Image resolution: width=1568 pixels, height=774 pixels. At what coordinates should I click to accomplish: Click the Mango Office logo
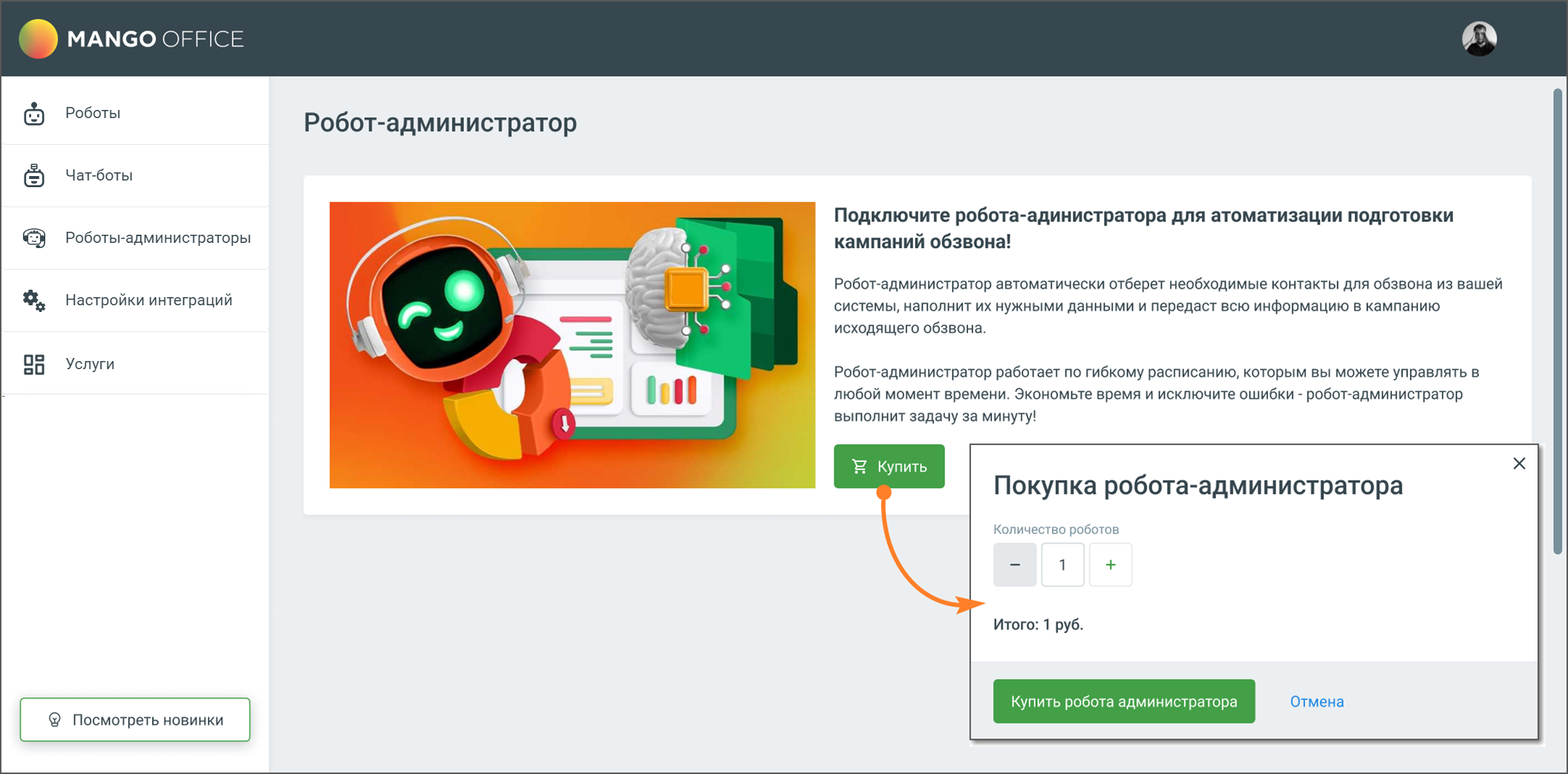tap(131, 39)
